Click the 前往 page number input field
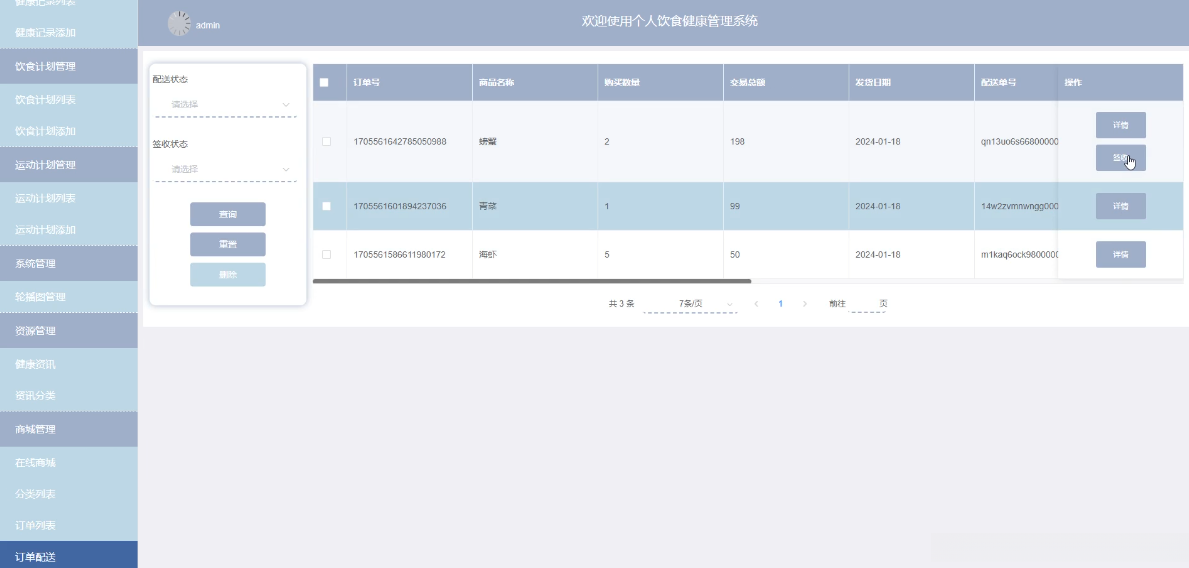Viewport: 1189px width, 568px height. 862,304
